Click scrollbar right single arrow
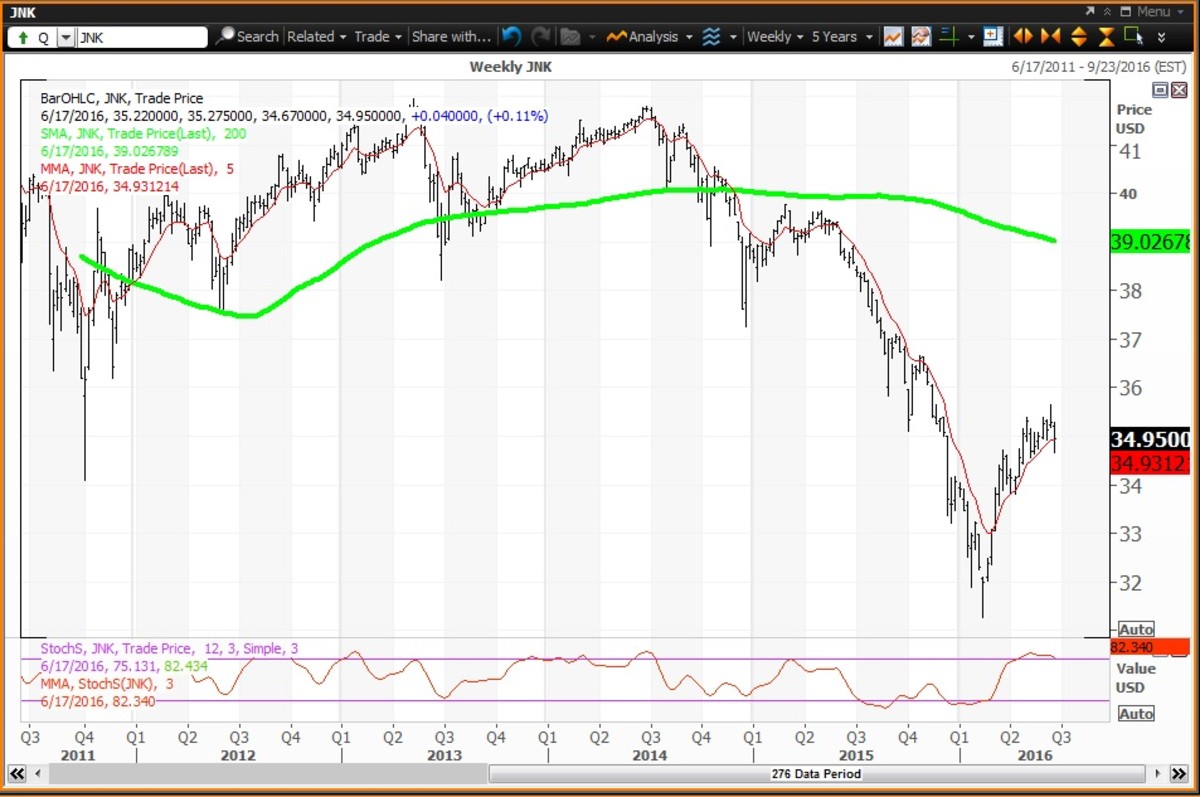The height and width of the screenshot is (797, 1200). pyautogui.click(x=1157, y=774)
